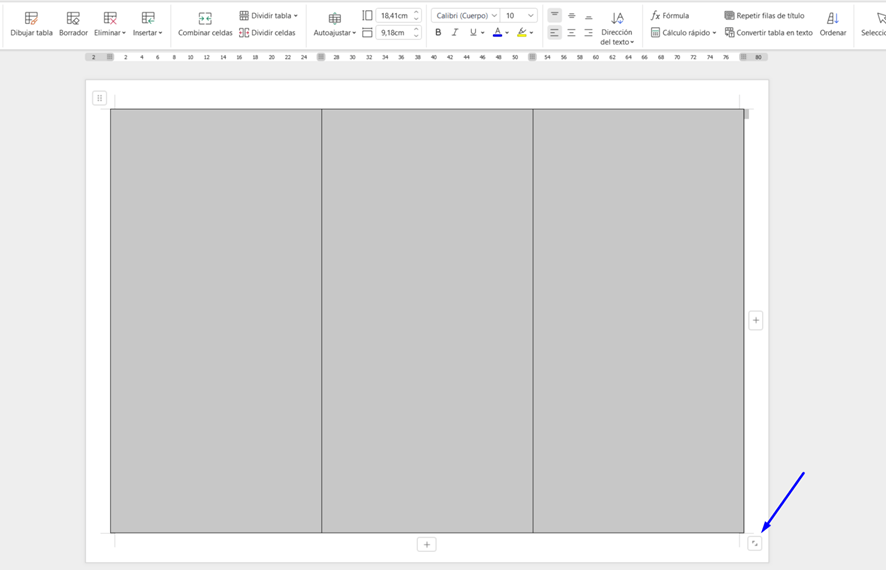
Task: Expand the Autoajustar options
Action: tap(335, 24)
